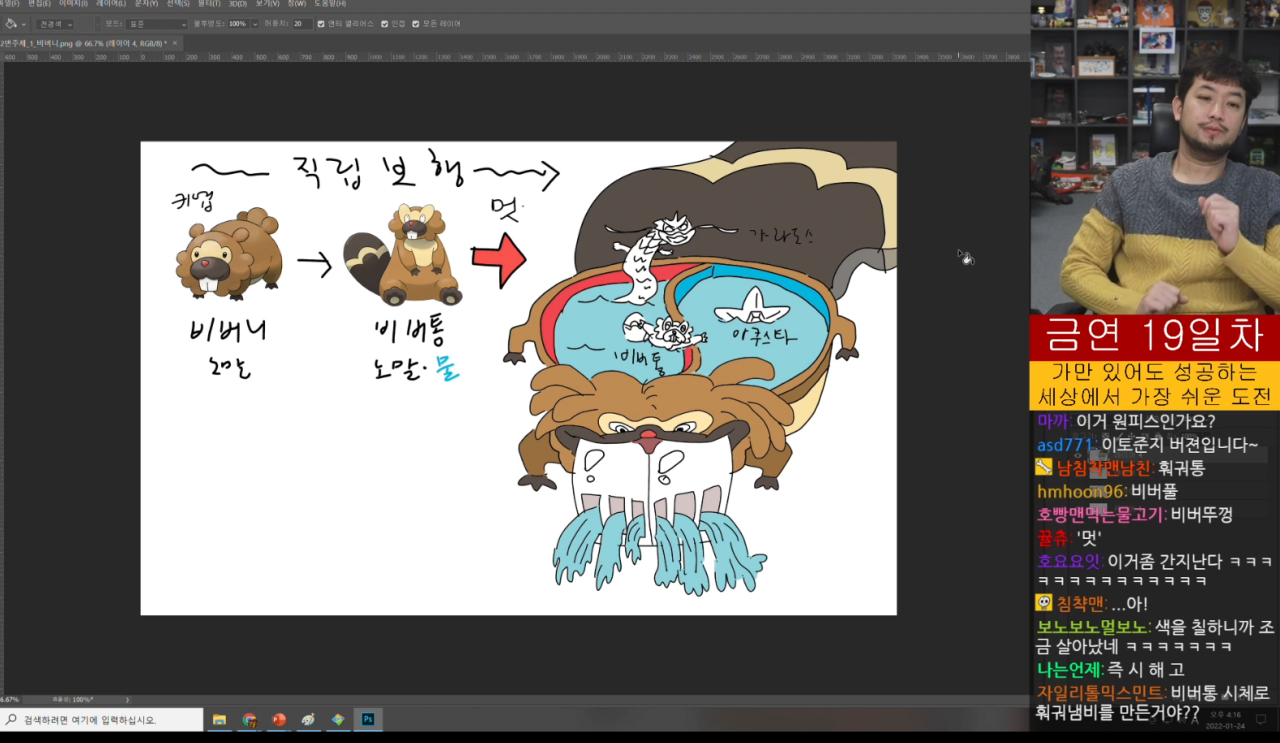Image resolution: width=1280 pixels, height=743 pixels.
Task: Click the 비버니 beaver image on the canvas
Action: click(229, 254)
